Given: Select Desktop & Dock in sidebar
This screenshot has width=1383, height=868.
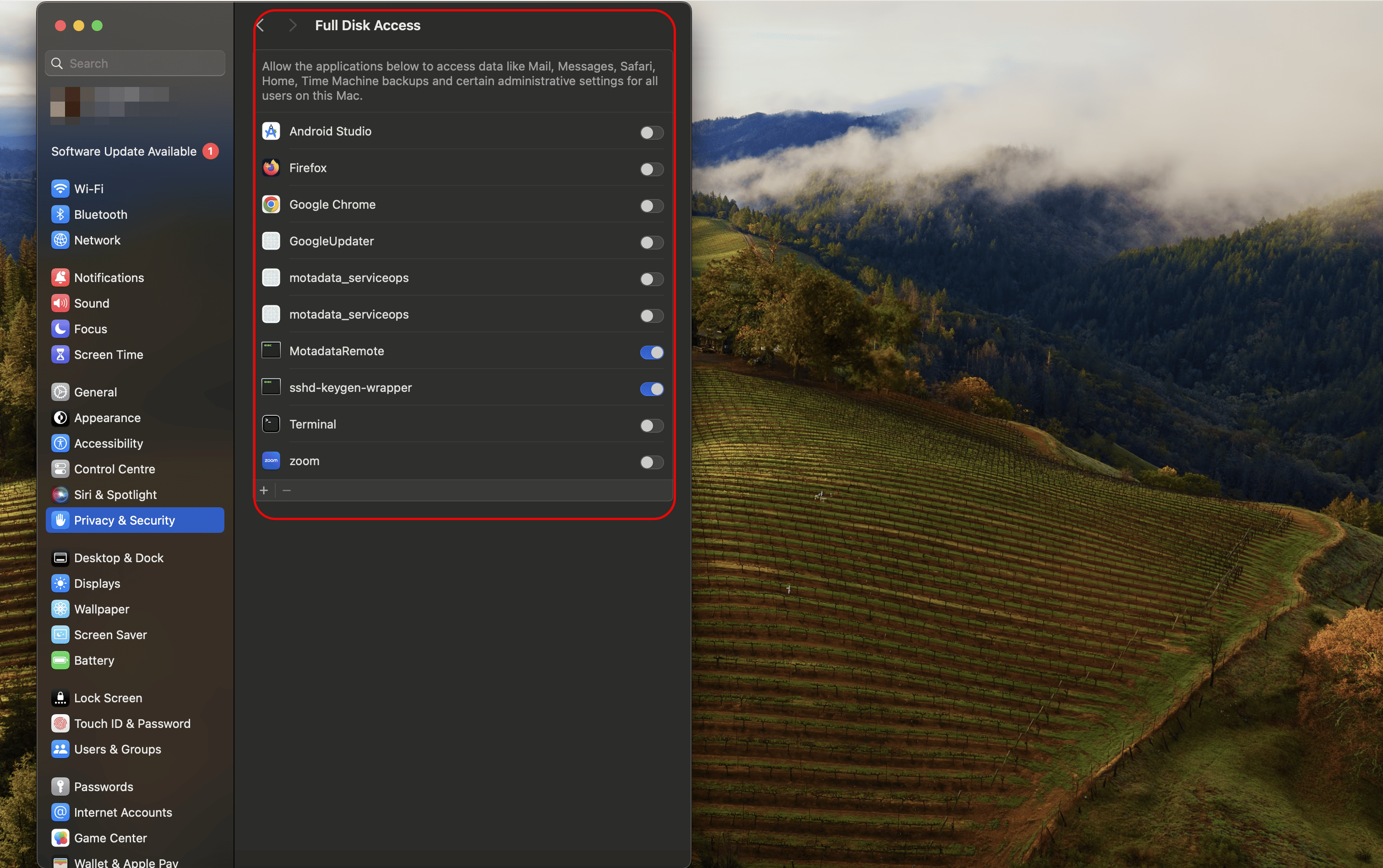Looking at the screenshot, I should click(118, 558).
